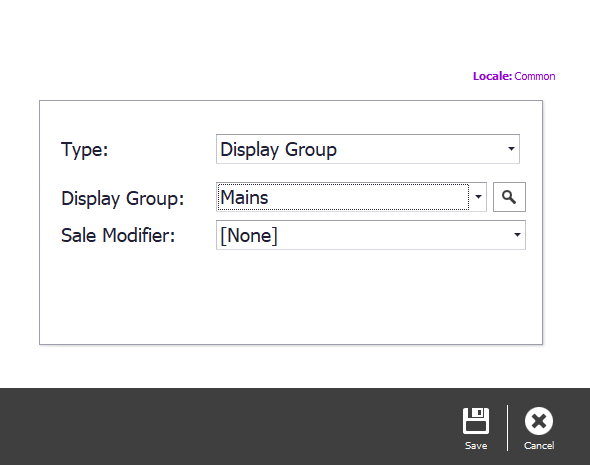Click the Locale: Common label
The height and width of the screenshot is (465, 590).
514,76
